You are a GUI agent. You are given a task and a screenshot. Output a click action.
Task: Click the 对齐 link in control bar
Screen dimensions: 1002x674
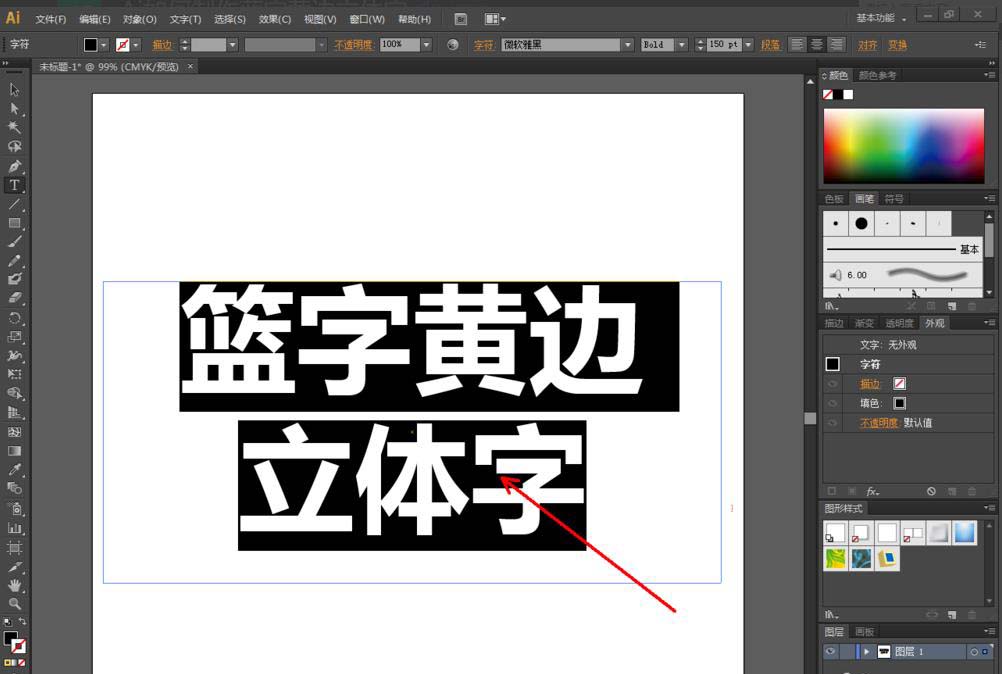coord(867,45)
